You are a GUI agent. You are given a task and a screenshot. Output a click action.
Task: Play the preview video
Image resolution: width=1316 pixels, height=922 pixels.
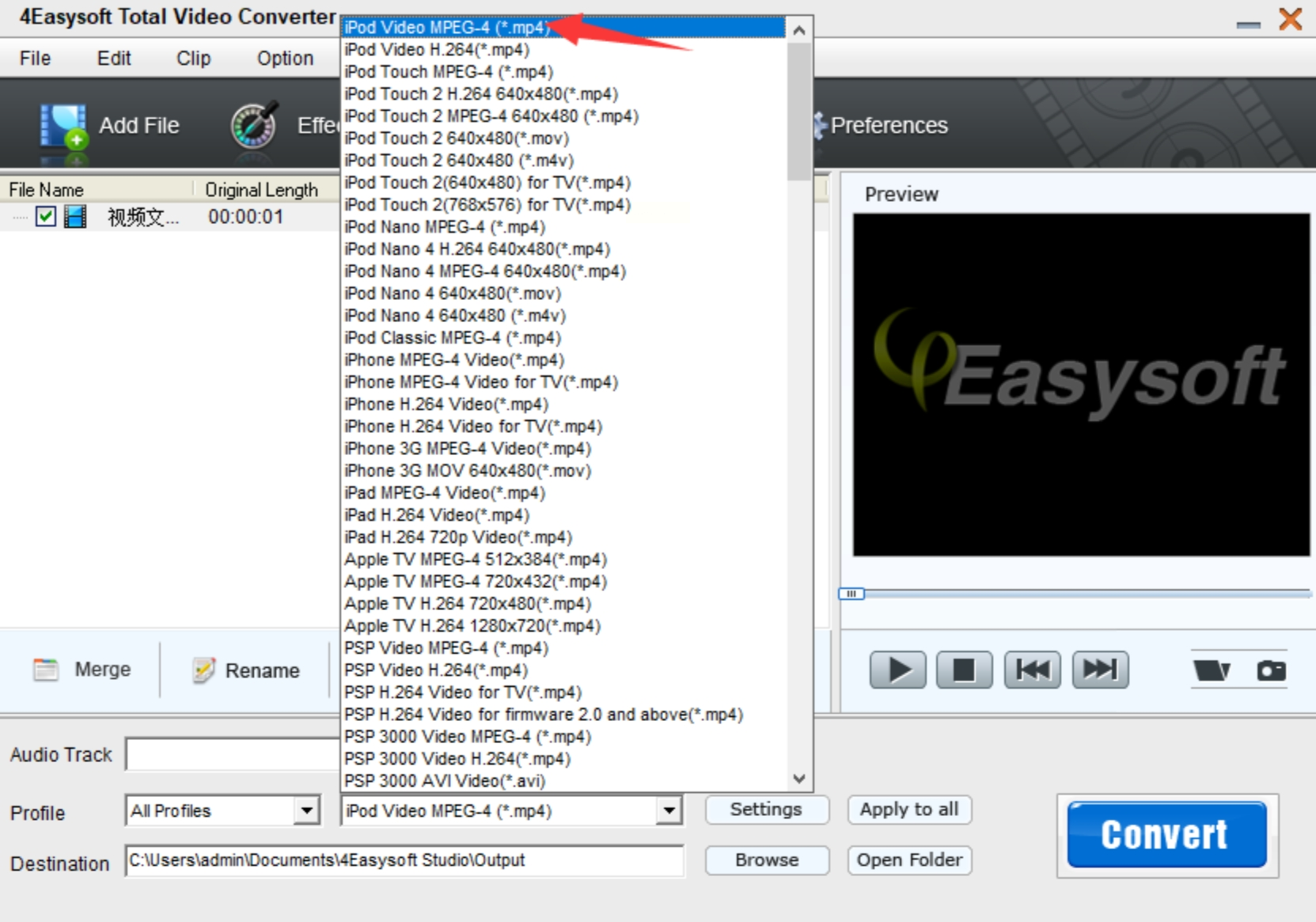[897, 670]
